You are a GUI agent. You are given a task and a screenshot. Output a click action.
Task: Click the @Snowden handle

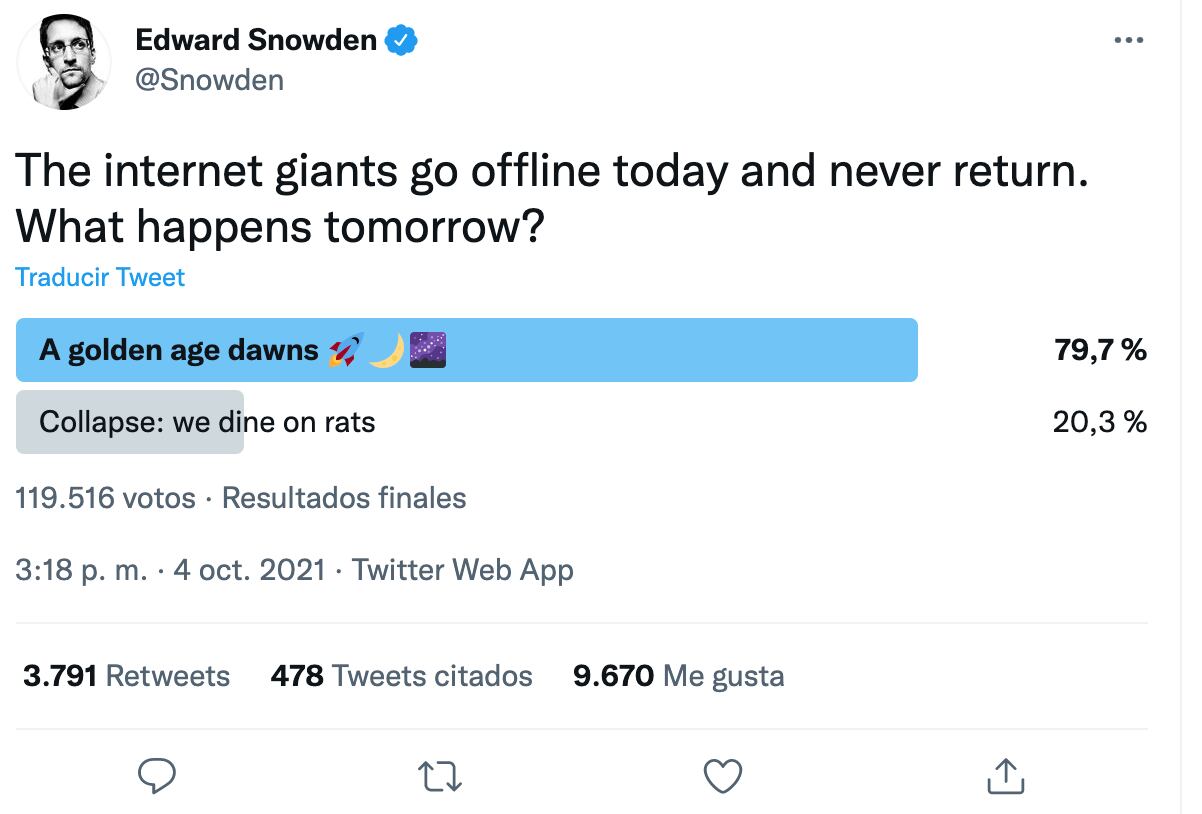(209, 80)
